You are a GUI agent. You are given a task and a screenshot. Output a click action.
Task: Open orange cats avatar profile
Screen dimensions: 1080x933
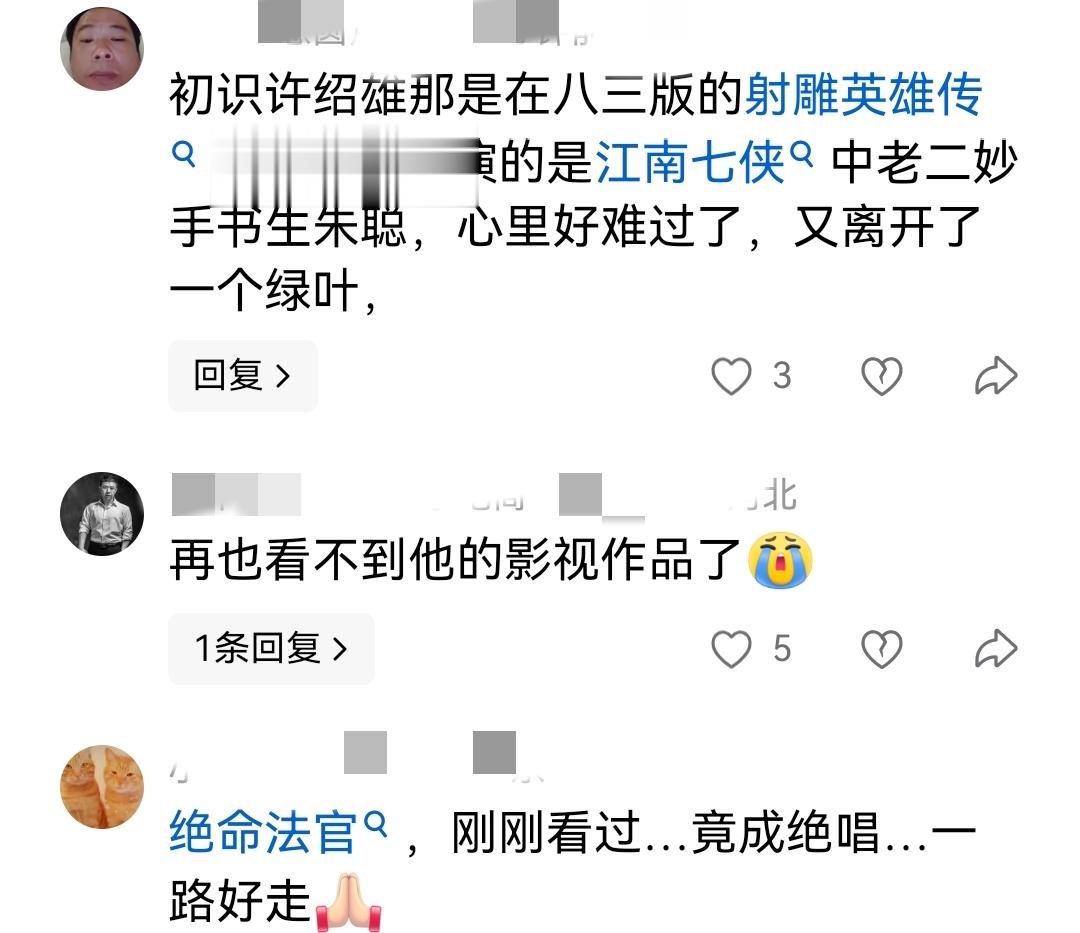pyautogui.click(x=102, y=786)
